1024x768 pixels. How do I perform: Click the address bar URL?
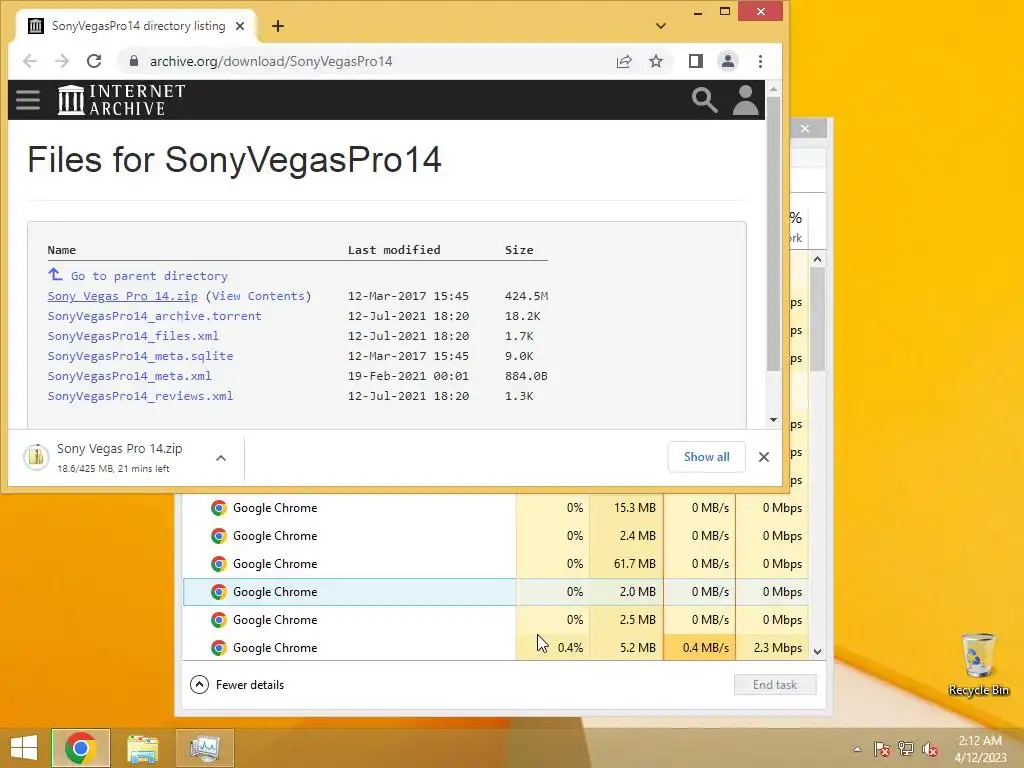pos(271,61)
